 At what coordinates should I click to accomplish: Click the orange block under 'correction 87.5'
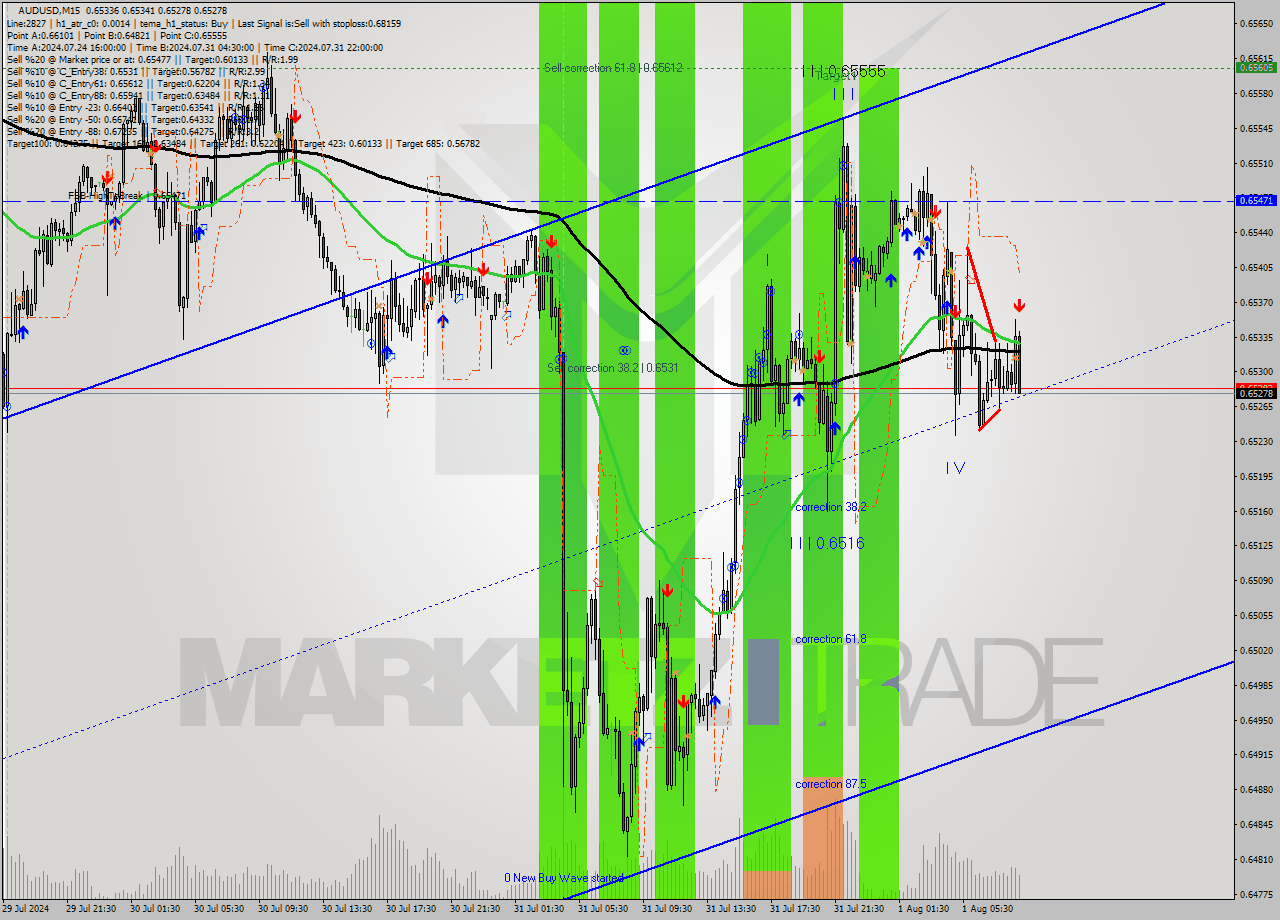tap(822, 838)
